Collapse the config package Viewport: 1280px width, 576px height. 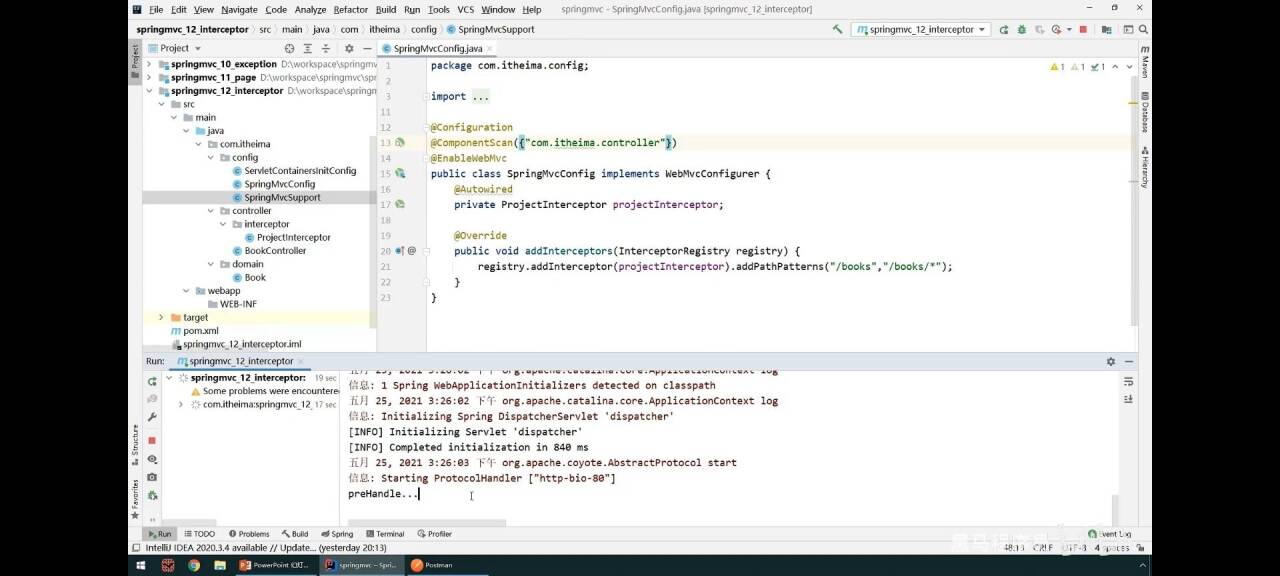click(211, 157)
